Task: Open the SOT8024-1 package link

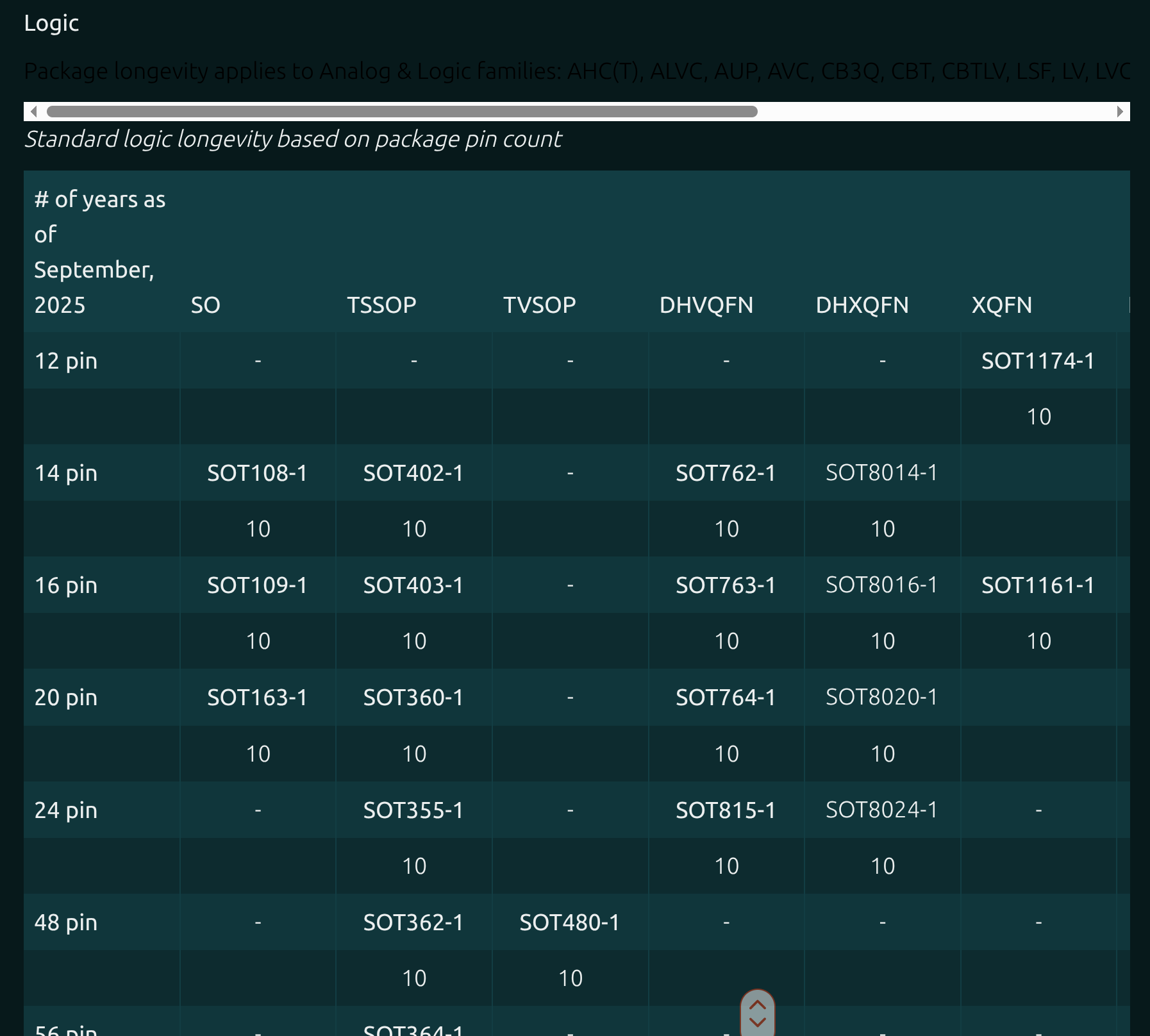Action: [x=882, y=810]
